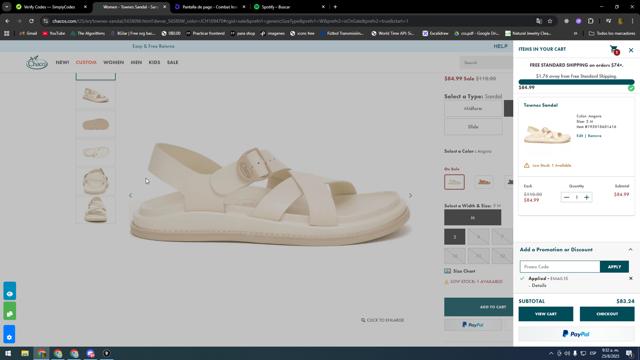Click the View Cart button
This screenshot has height=360, width=640.
coord(546,314)
